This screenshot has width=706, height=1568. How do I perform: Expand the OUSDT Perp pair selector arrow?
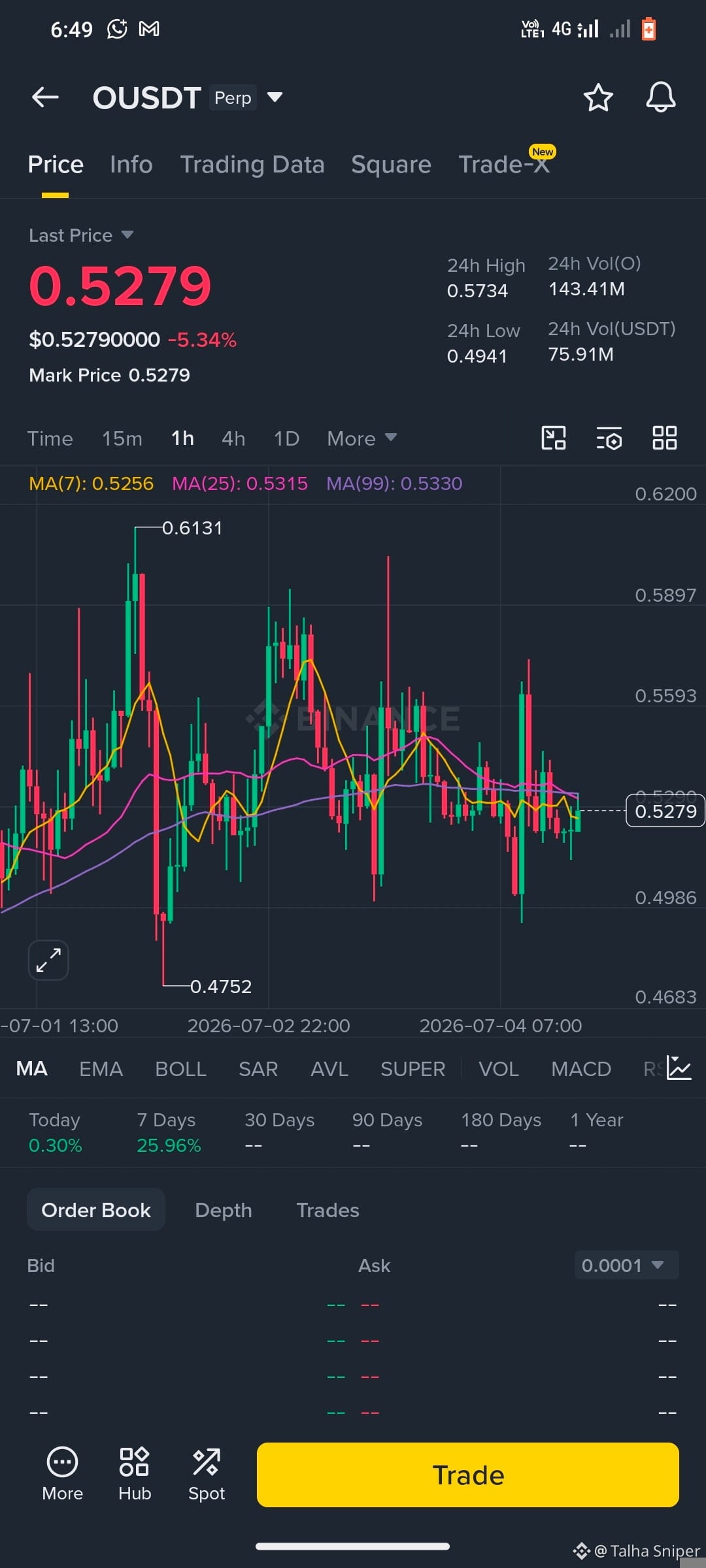[x=275, y=97]
